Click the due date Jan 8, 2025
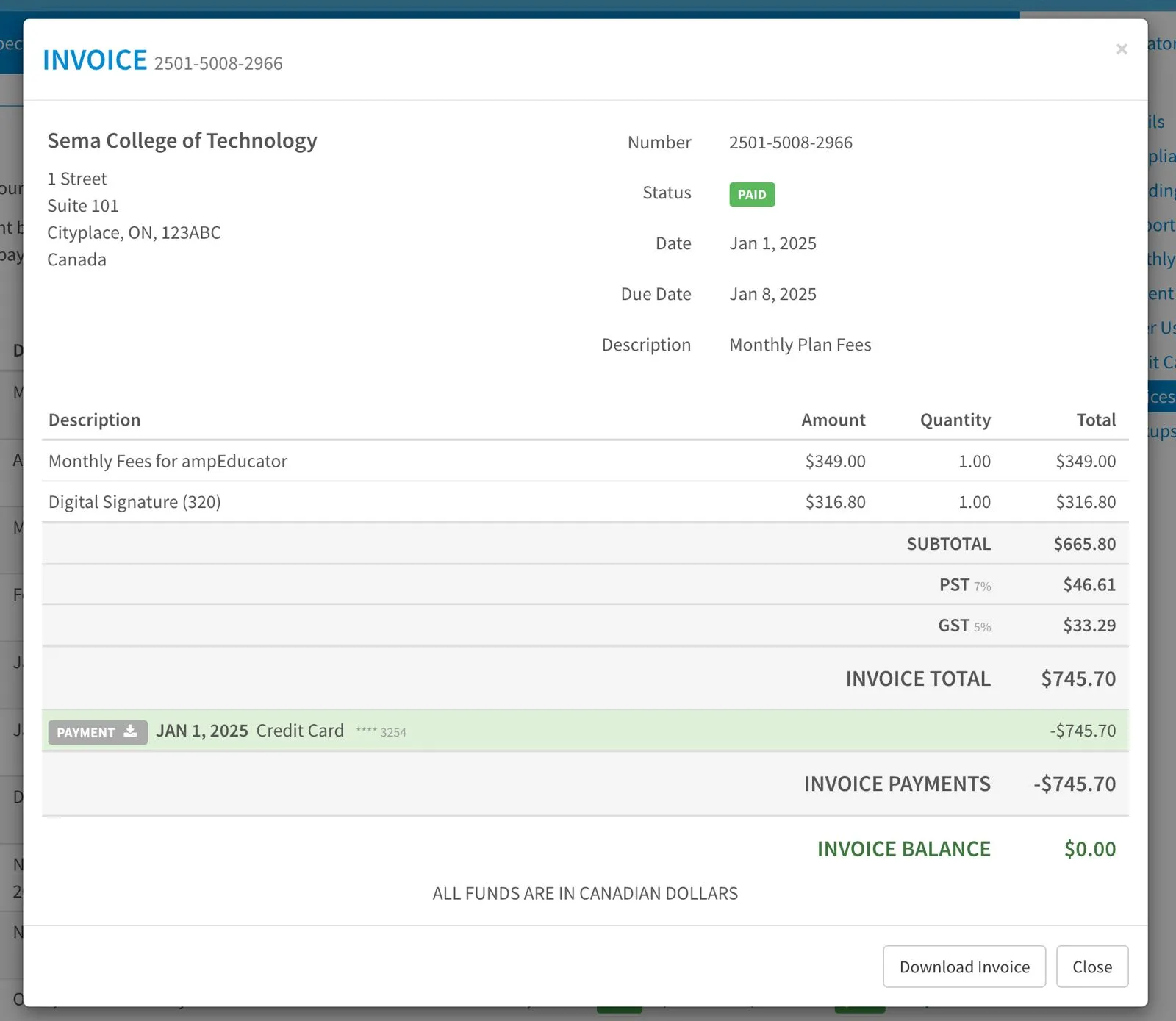Screen dimensions: 1176x1021 (772, 294)
